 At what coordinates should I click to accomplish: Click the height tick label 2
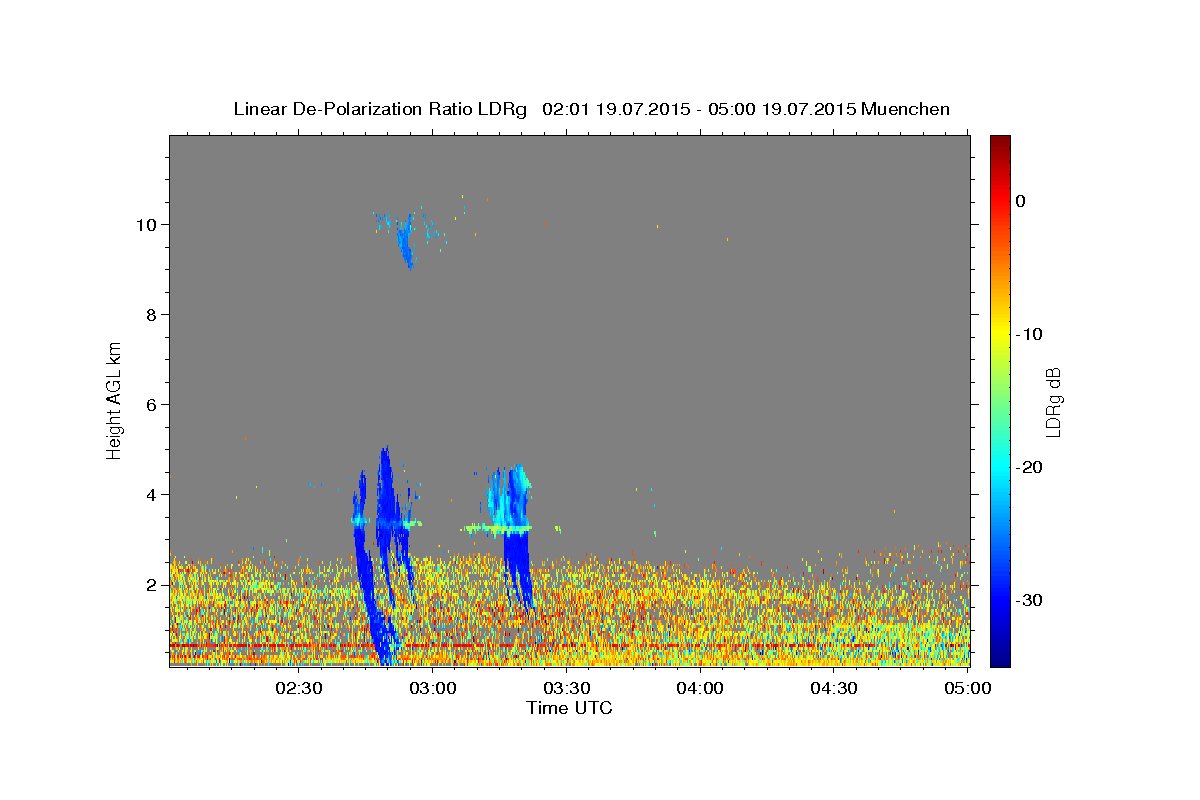pyautogui.click(x=153, y=584)
